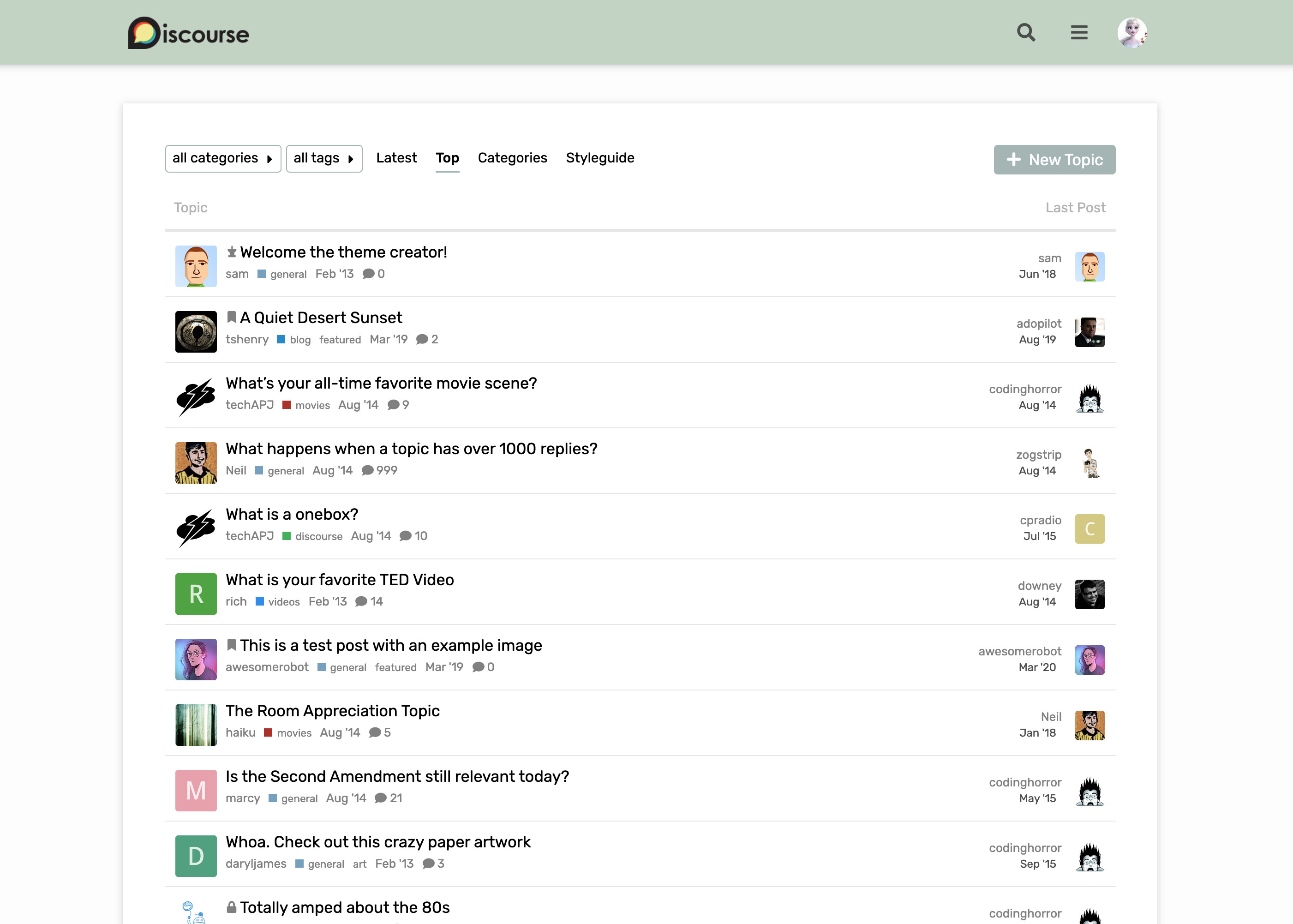Expand the all tags dropdown
Image resolution: width=1293 pixels, height=924 pixels.
point(323,158)
